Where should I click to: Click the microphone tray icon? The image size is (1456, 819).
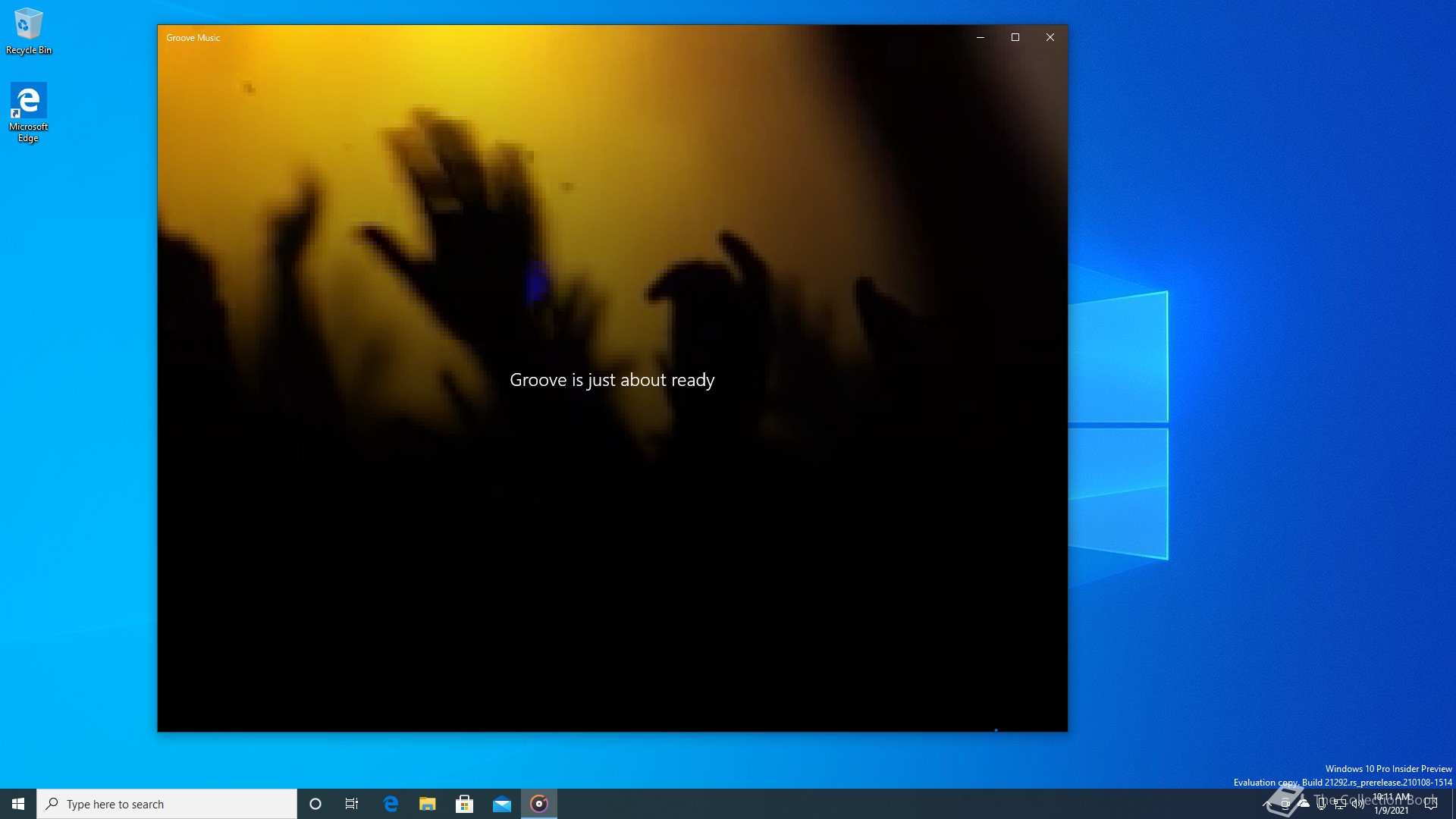pyautogui.click(x=1322, y=804)
